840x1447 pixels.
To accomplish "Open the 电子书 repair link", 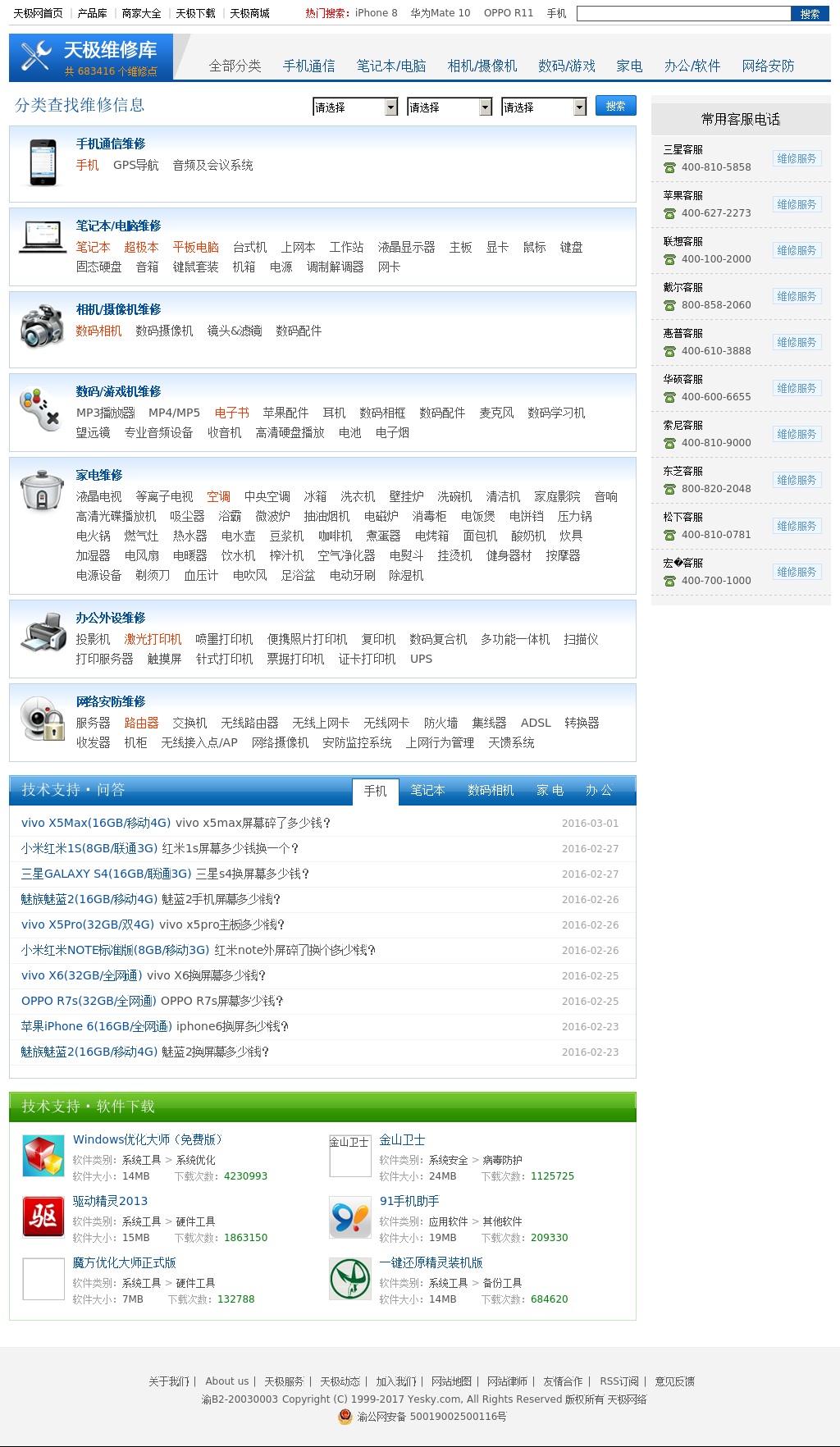I will [231, 413].
